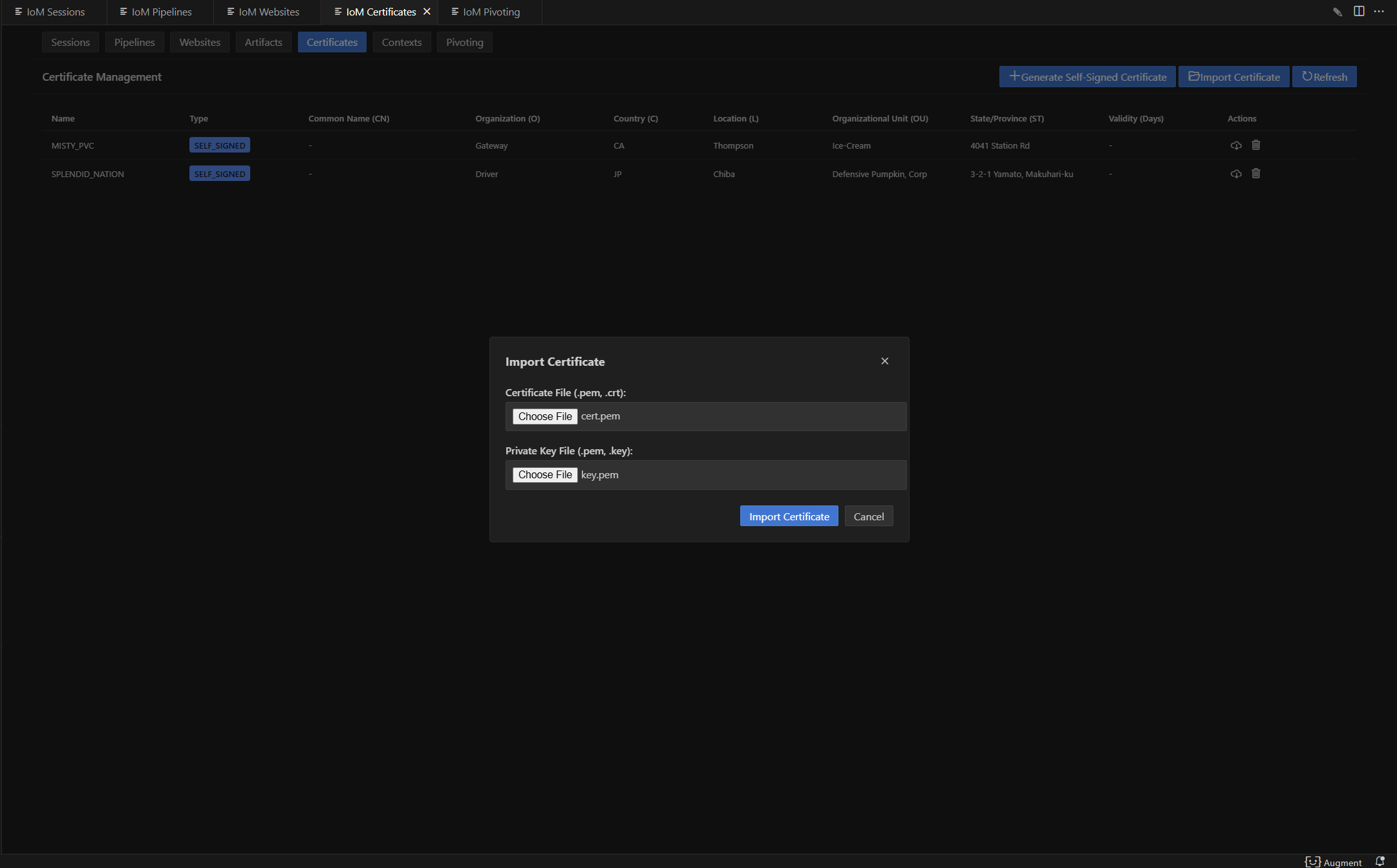
Task: Close the IoM Certificates editor tab
Action: 427,12
